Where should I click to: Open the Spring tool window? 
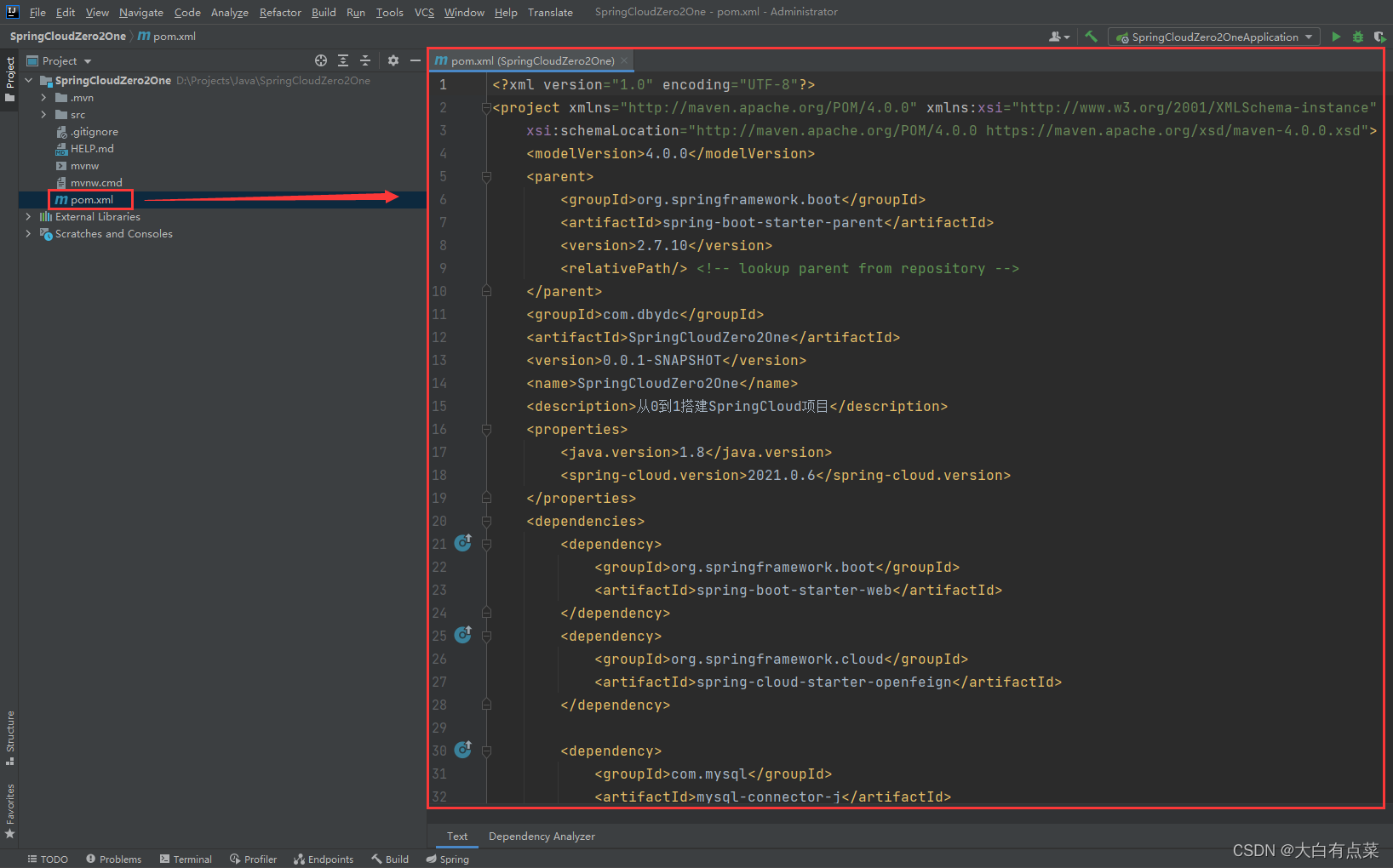[448, 859]
